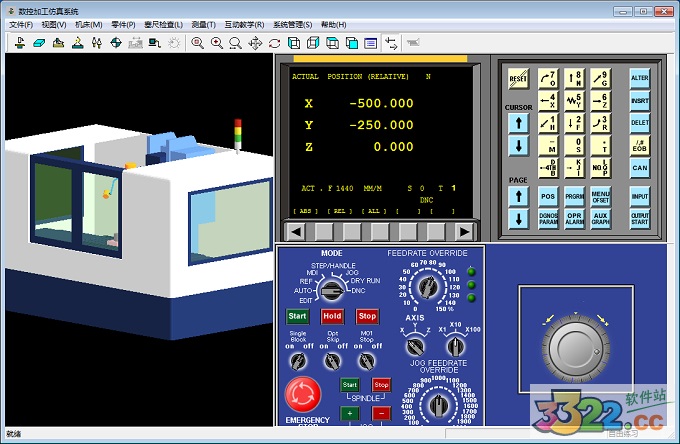This screenshot has height=444, width=680.
Task: Click the first toolbar icon on left
Action: coord(19,43)
